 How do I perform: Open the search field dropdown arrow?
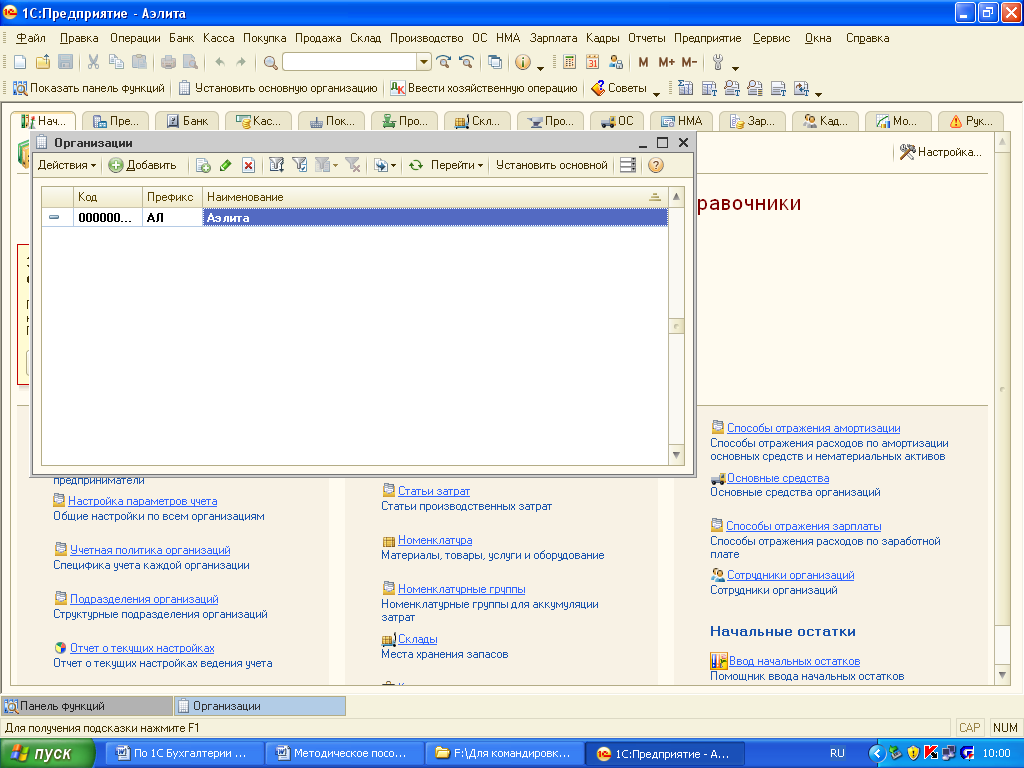(424, 62)
